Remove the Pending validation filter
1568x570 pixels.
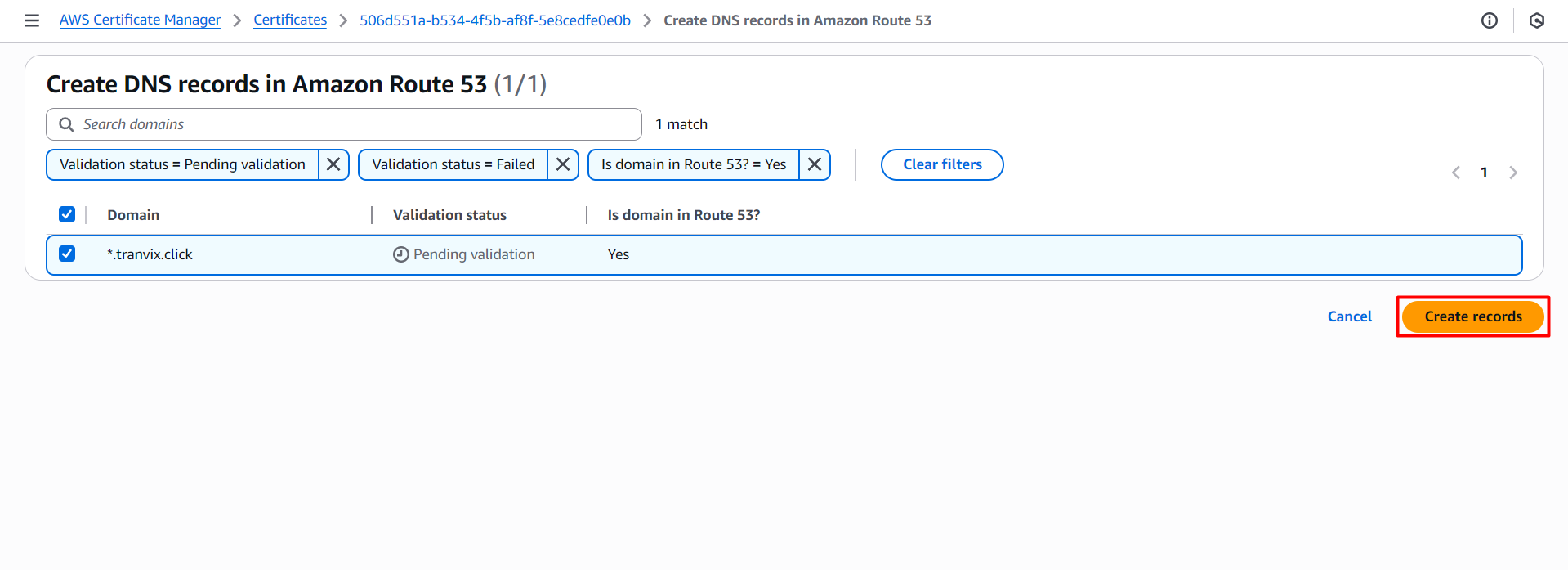pyautogui.click(x=333, y=164)
